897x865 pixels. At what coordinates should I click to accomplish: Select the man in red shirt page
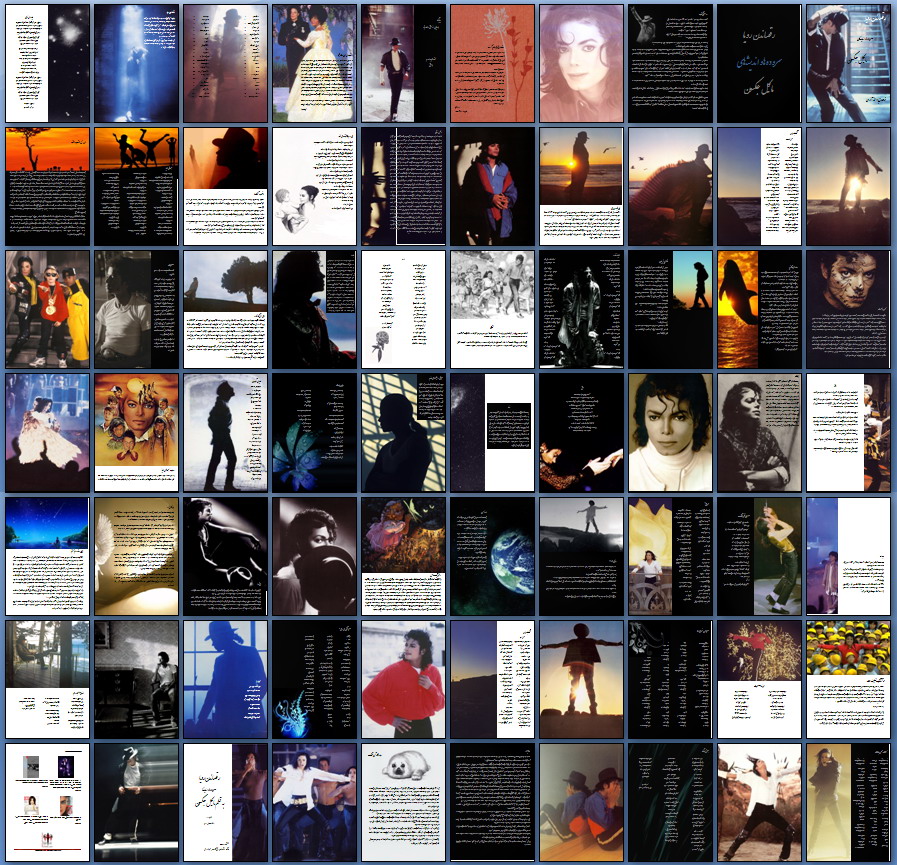coord(402,679)
